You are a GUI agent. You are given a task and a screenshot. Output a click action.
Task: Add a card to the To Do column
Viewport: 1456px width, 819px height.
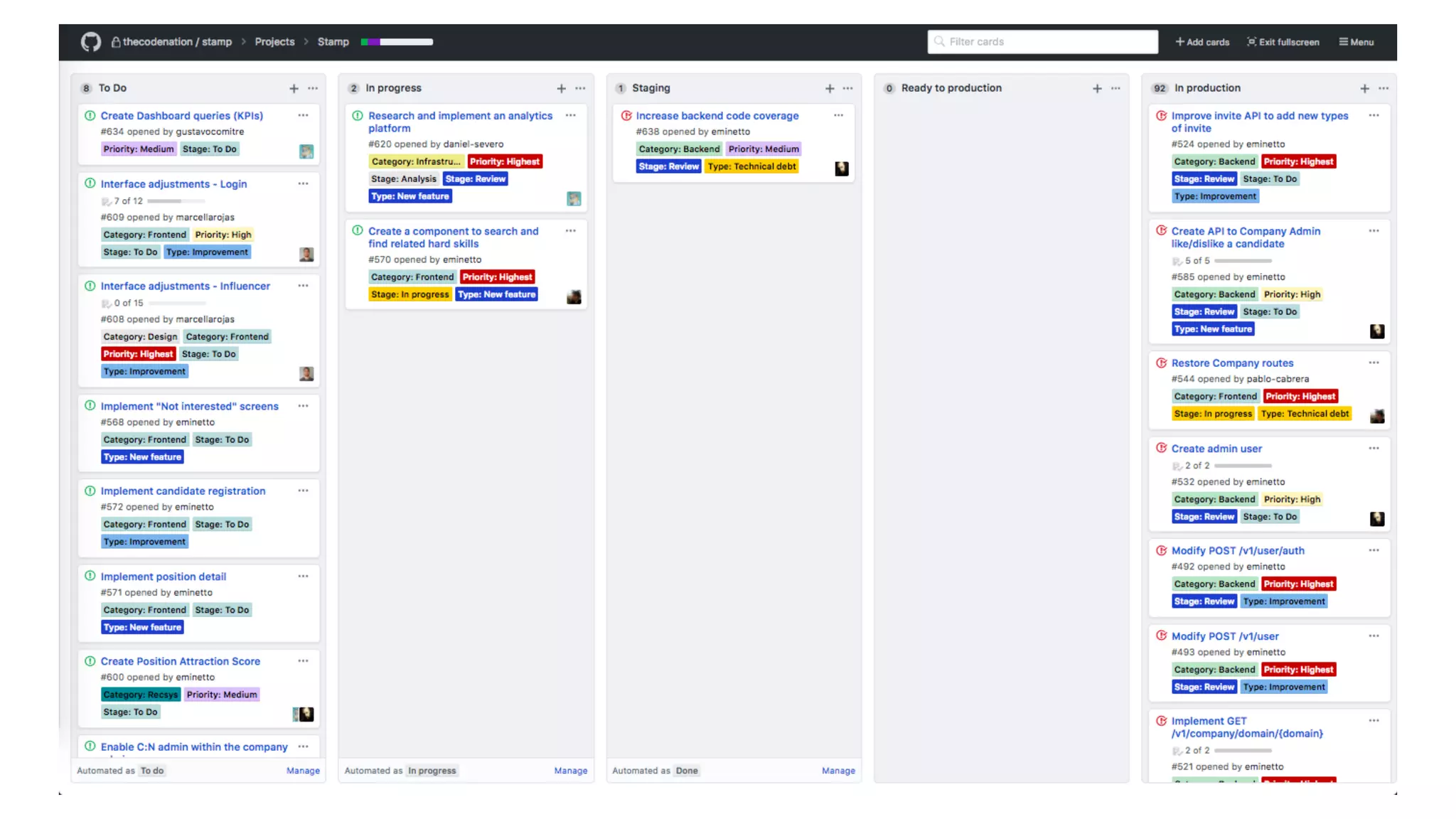tap(294, 88)
